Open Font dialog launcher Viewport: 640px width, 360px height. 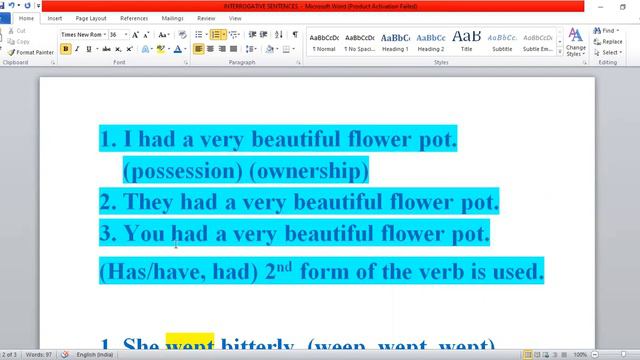click(186, 63)
